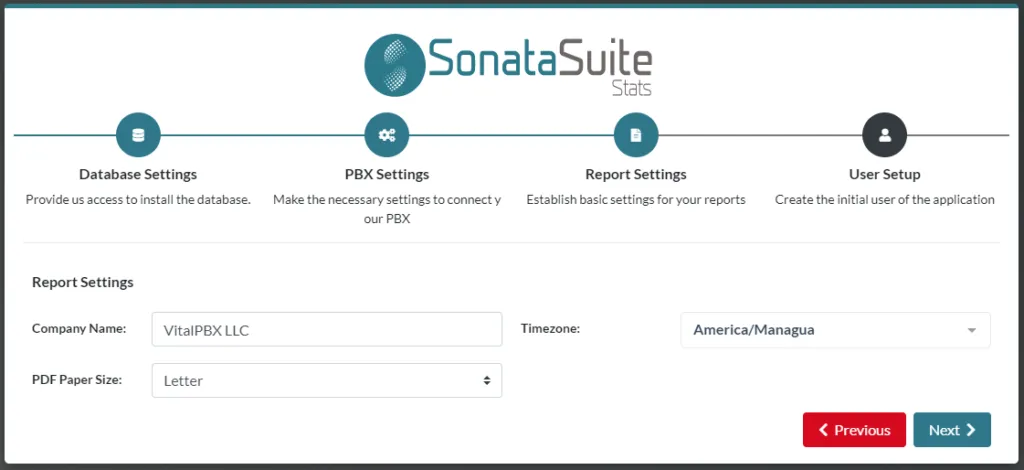This screenshot has width=1024, height=470.
Task: Click the left chevron on Previous button
Action: pyautogui.click(x=824, y=430)
